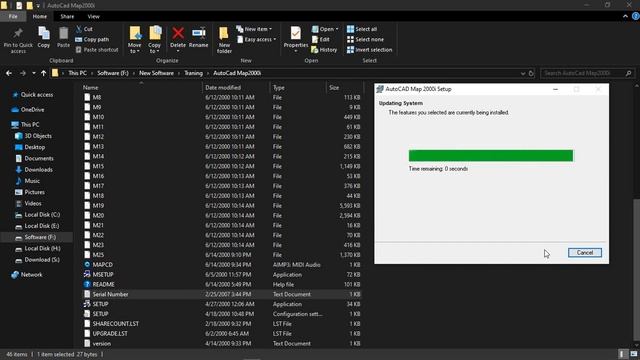This screenshot has width=640, height=360.
Task: Select the M15 file row
Action: click(222, 166)
